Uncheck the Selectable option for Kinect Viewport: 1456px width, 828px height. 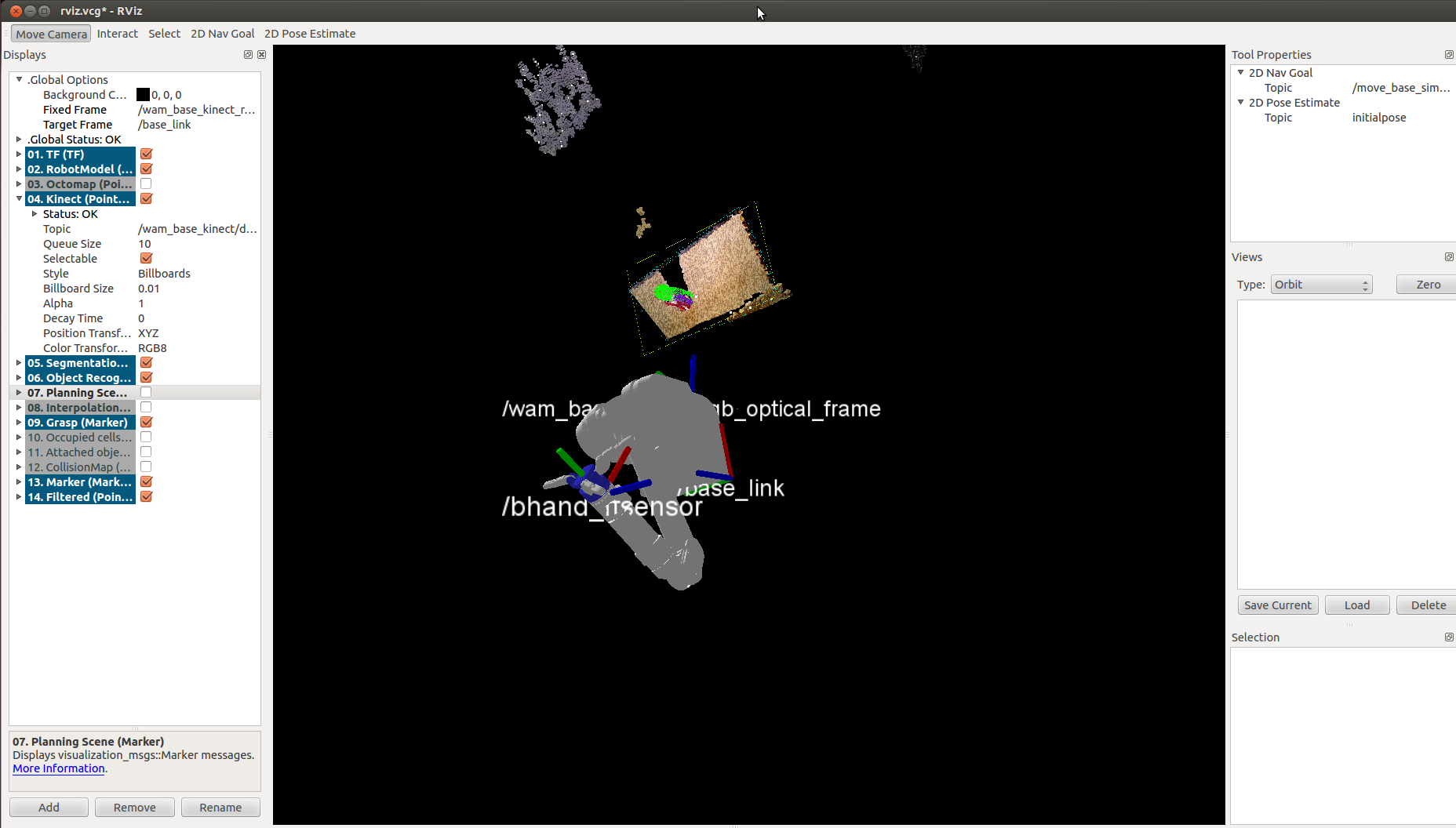(146, 259)
